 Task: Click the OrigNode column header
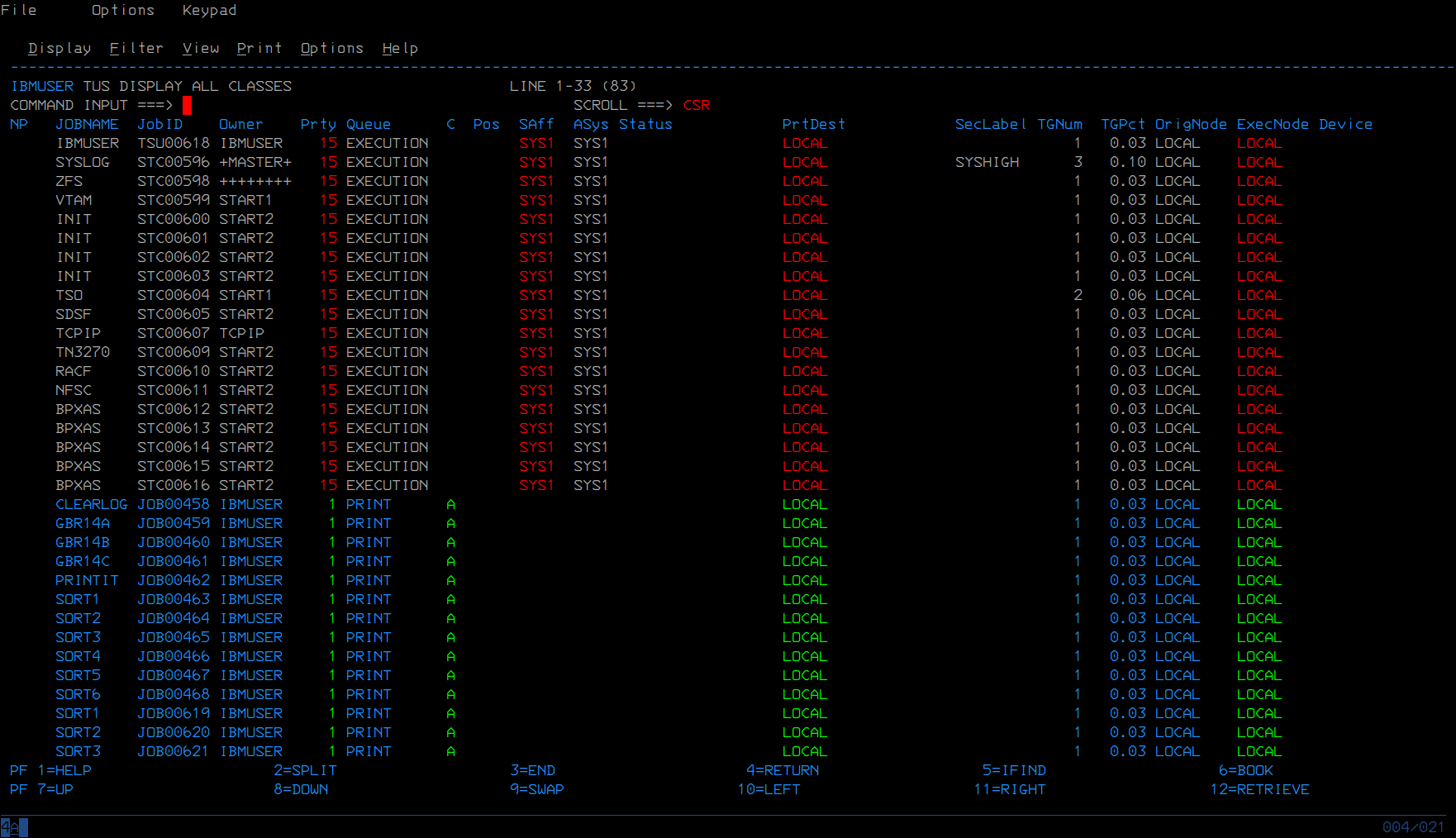click(x=1191, y=124)
